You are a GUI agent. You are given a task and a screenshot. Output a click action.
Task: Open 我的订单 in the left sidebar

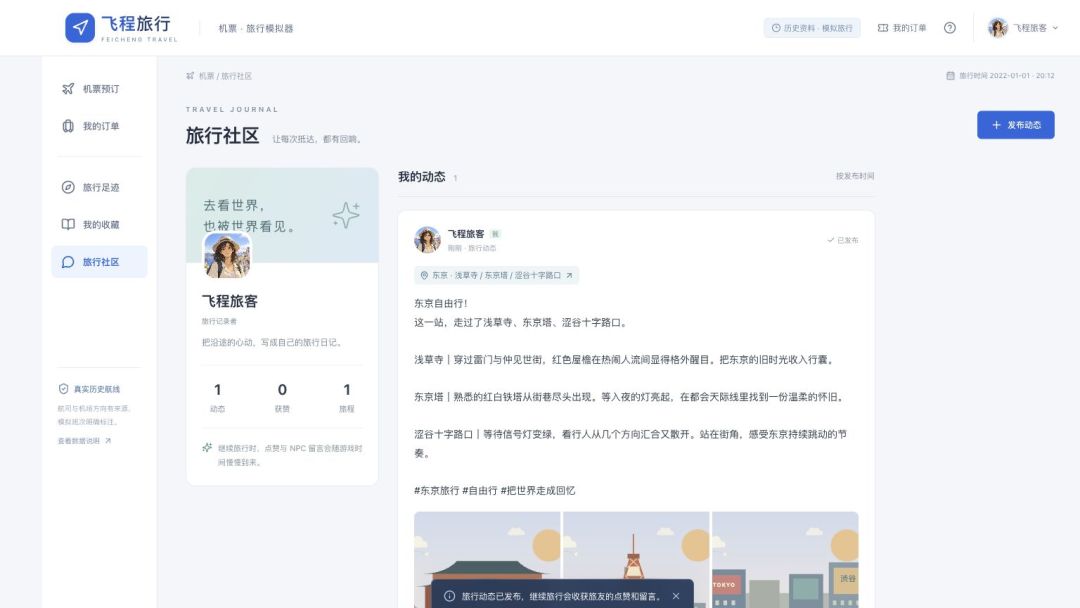99,126
